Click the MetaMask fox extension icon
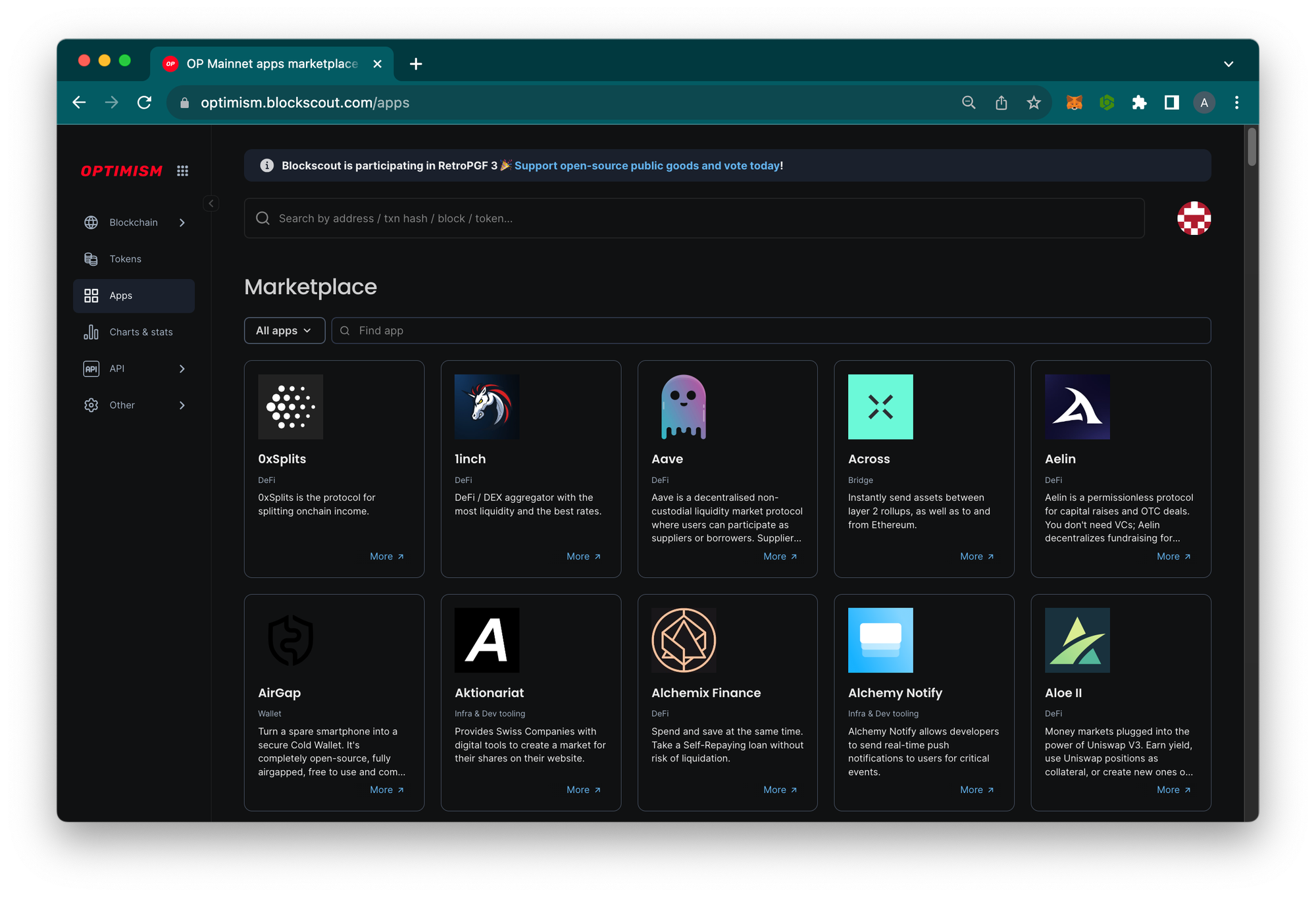The height and width of the screenshot is (897, 1316). [x=1074, y=103]
